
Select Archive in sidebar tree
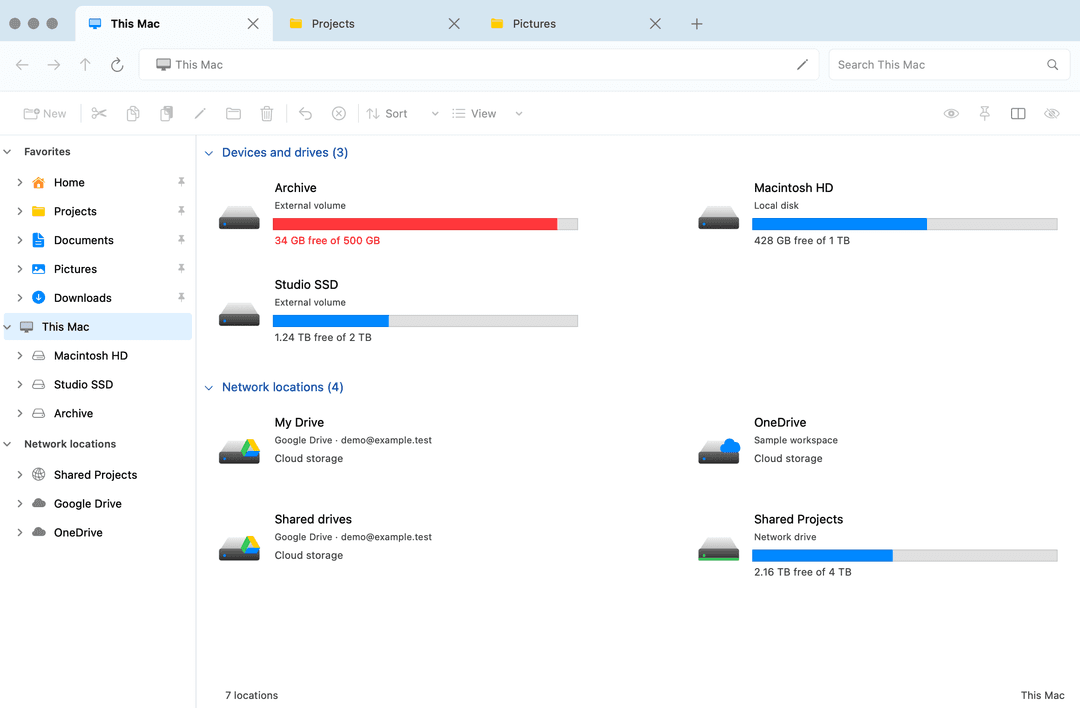tap(98, 414)
